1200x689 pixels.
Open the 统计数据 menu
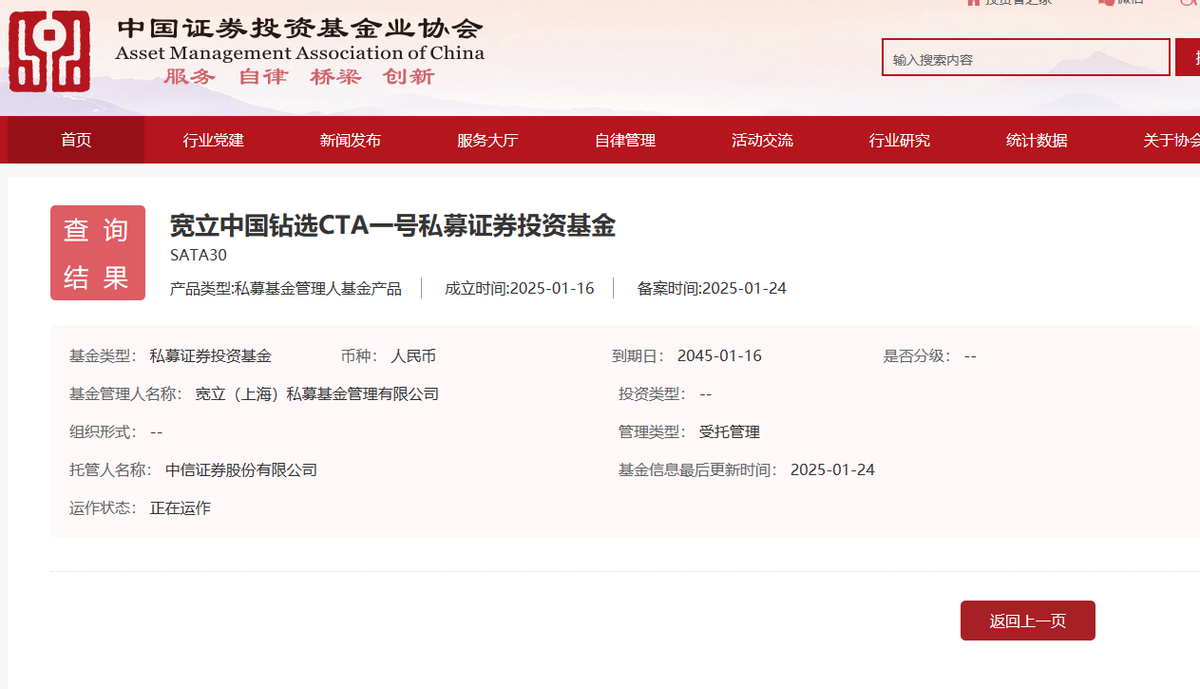(x=1036, y=140)
